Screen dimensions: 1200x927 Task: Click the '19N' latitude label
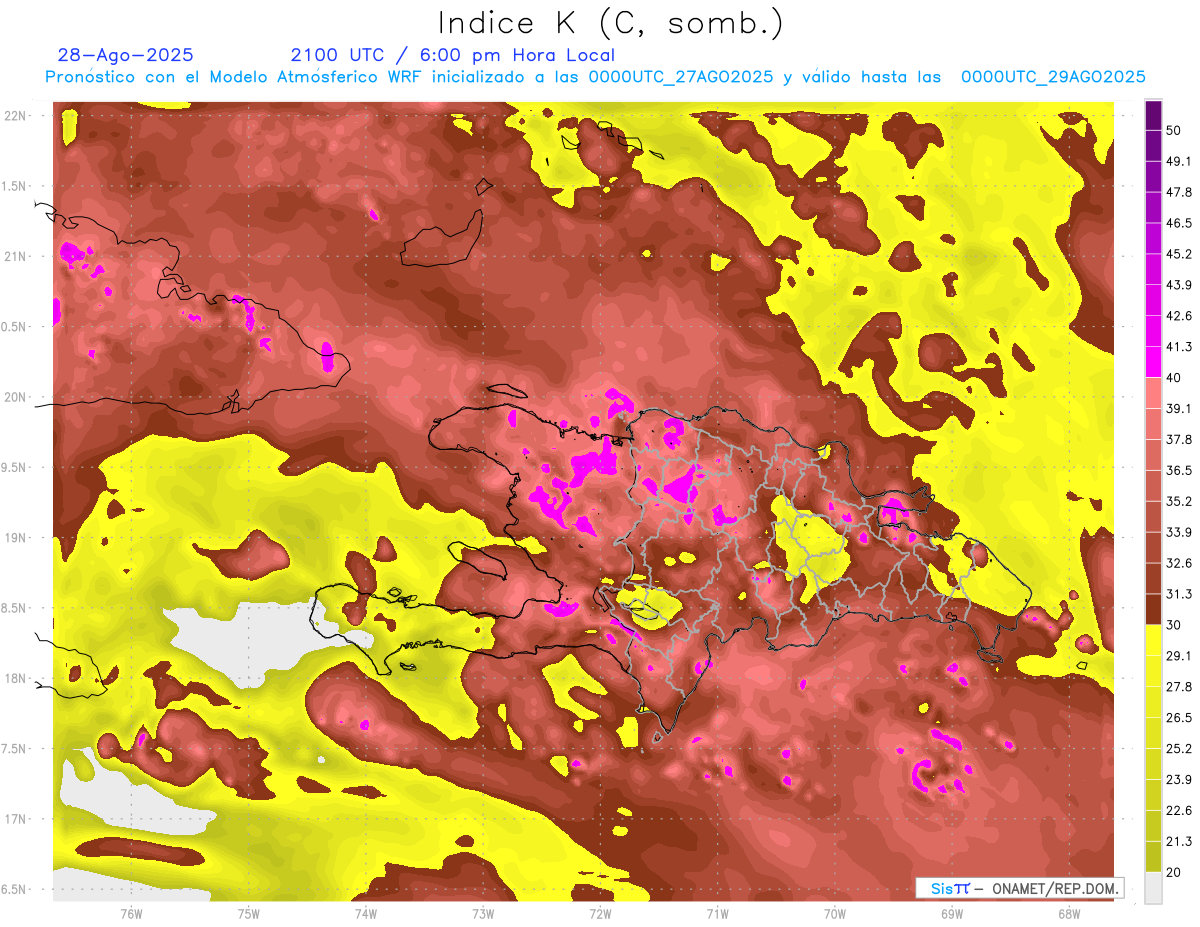(17, 538)
